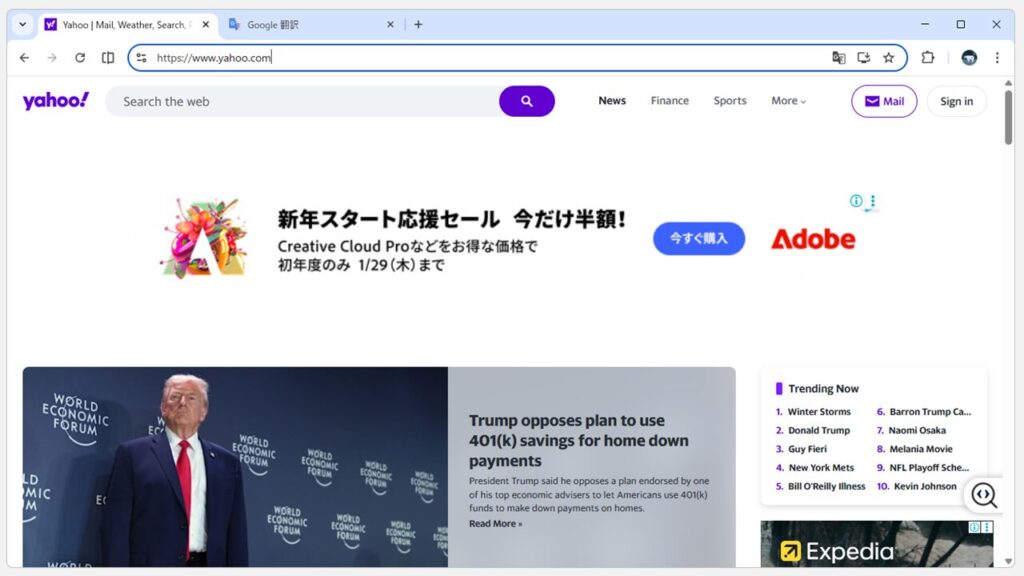Click the Yahoo logo
1024x576 pixels.
pyautogui.click(x=55, y=100)
